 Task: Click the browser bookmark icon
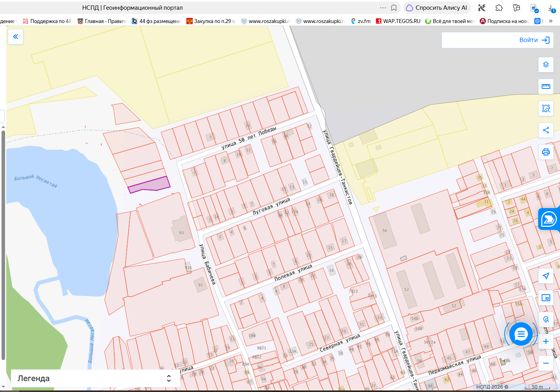click(394, 8)
